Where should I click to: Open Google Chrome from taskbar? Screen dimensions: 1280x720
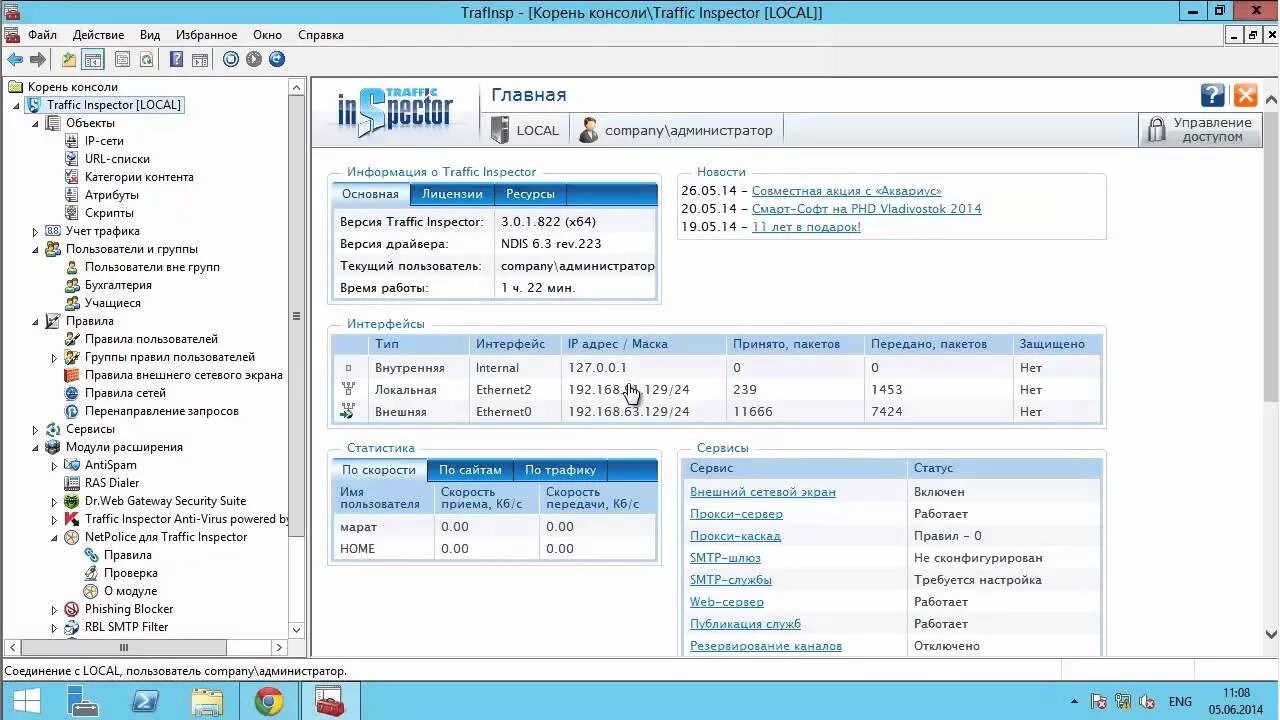(269, 702)
